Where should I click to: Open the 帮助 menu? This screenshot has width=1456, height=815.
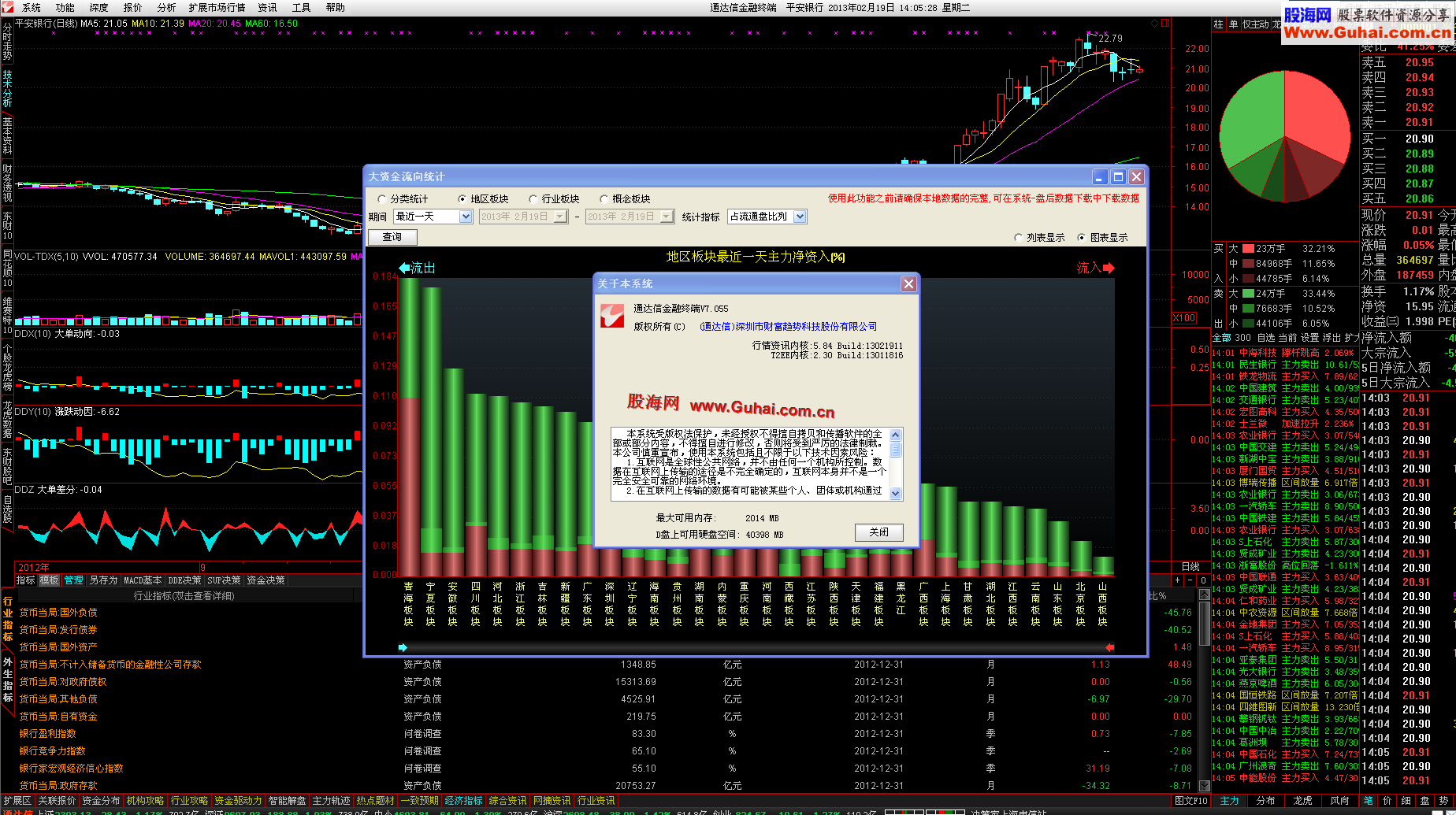336,7
